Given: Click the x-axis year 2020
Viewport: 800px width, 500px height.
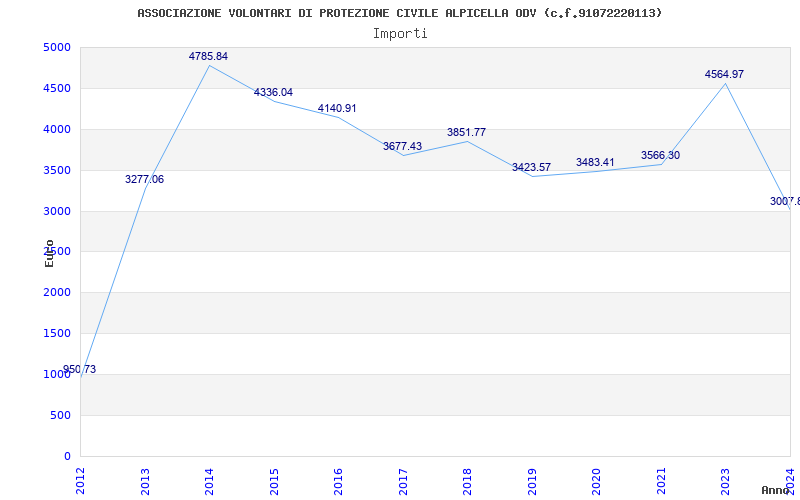Looking at the screenshot, I should 596,481.
